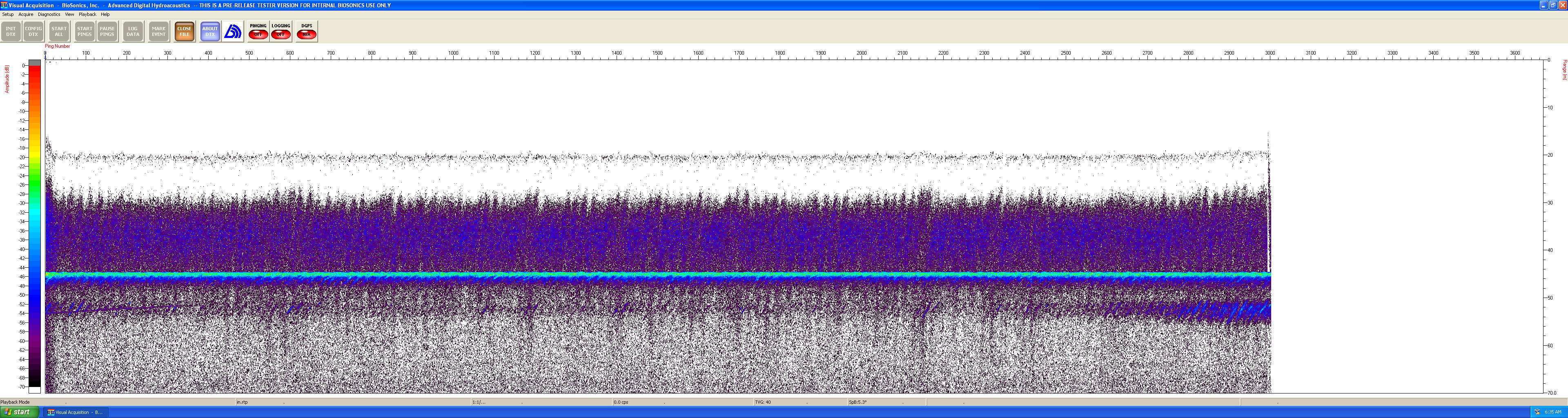
Task: Open the View menu
Action: (69, 15)
